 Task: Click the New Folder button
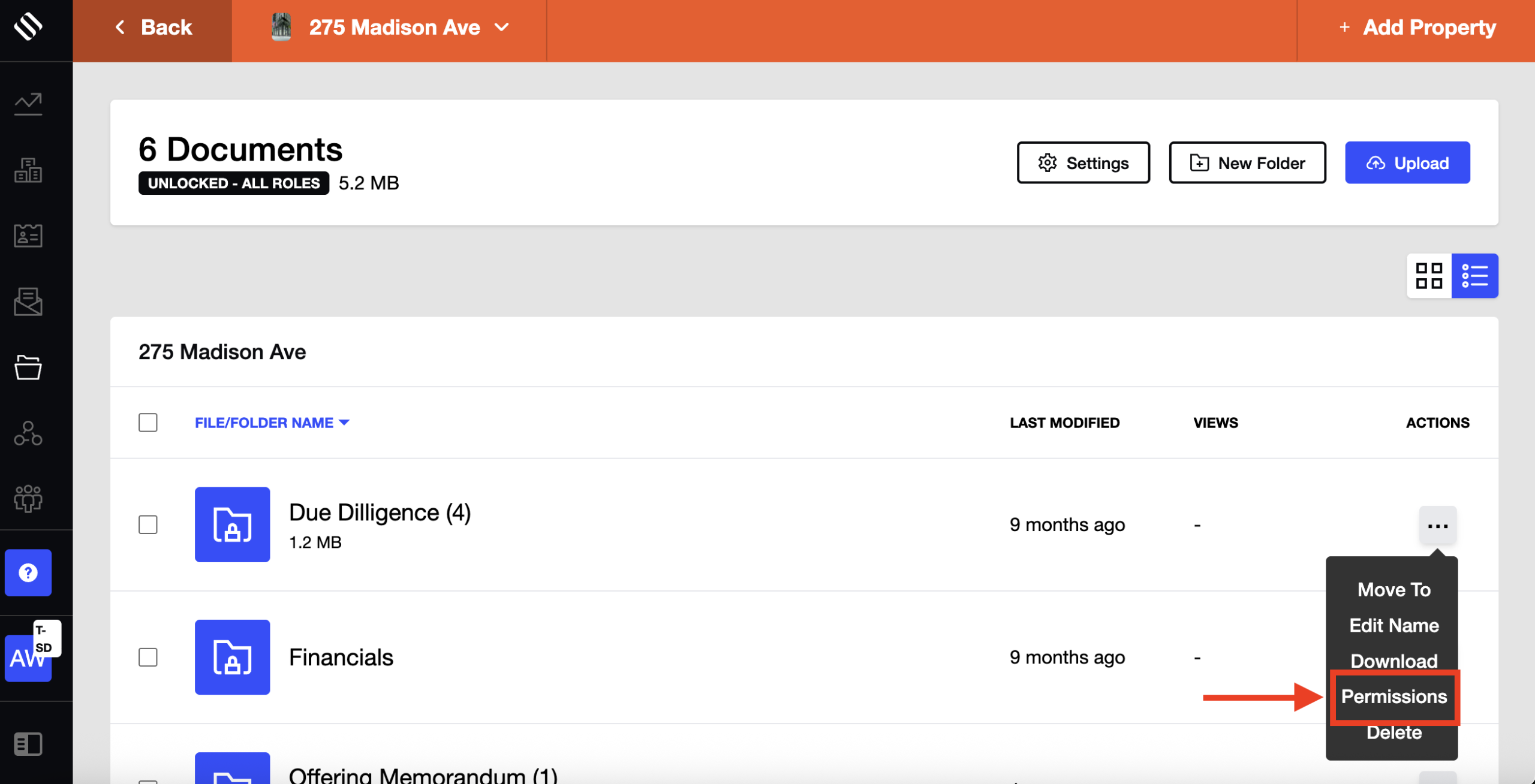[x=1247, y=163]
